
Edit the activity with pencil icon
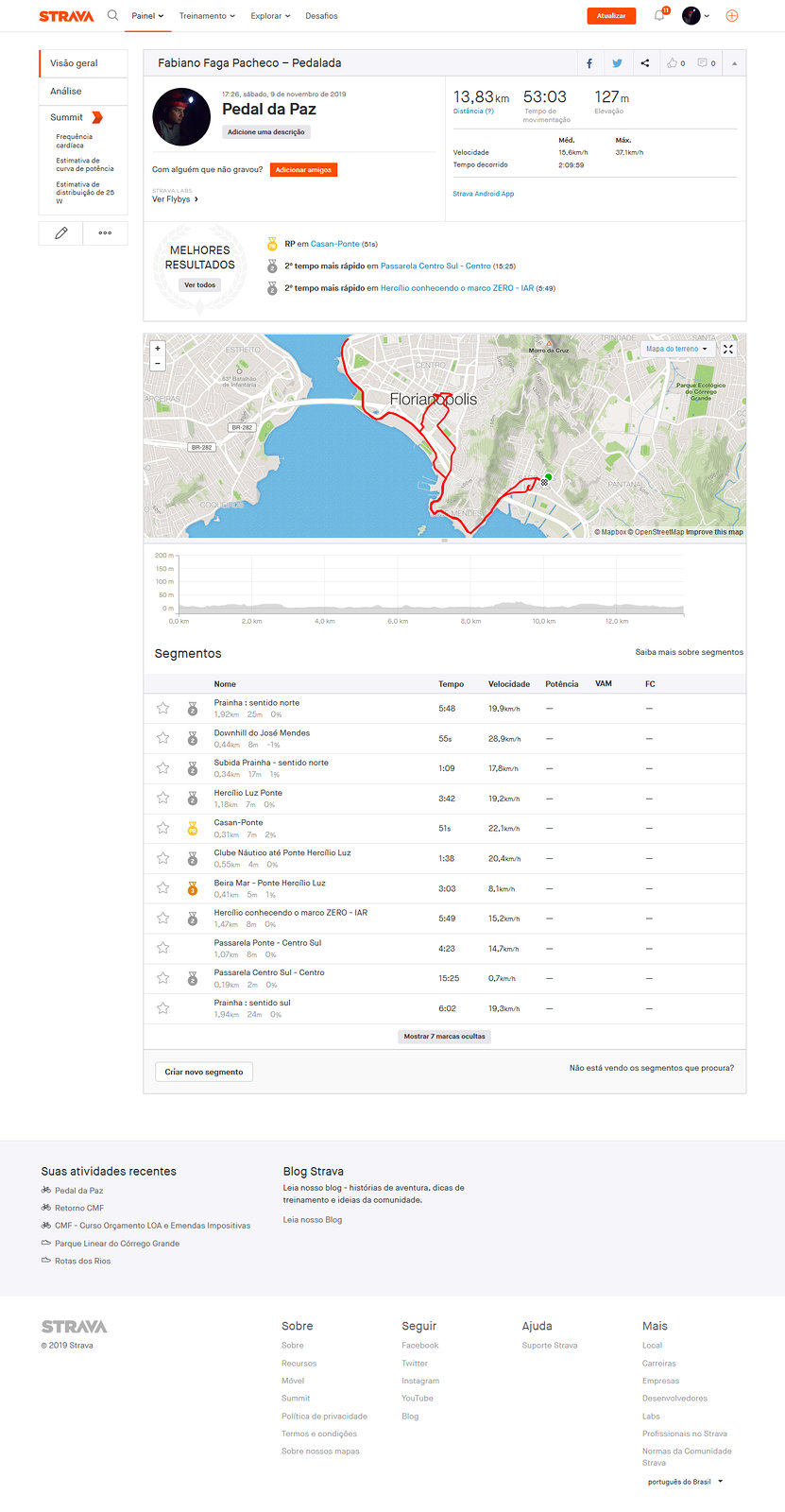click(x=61, y=232)
